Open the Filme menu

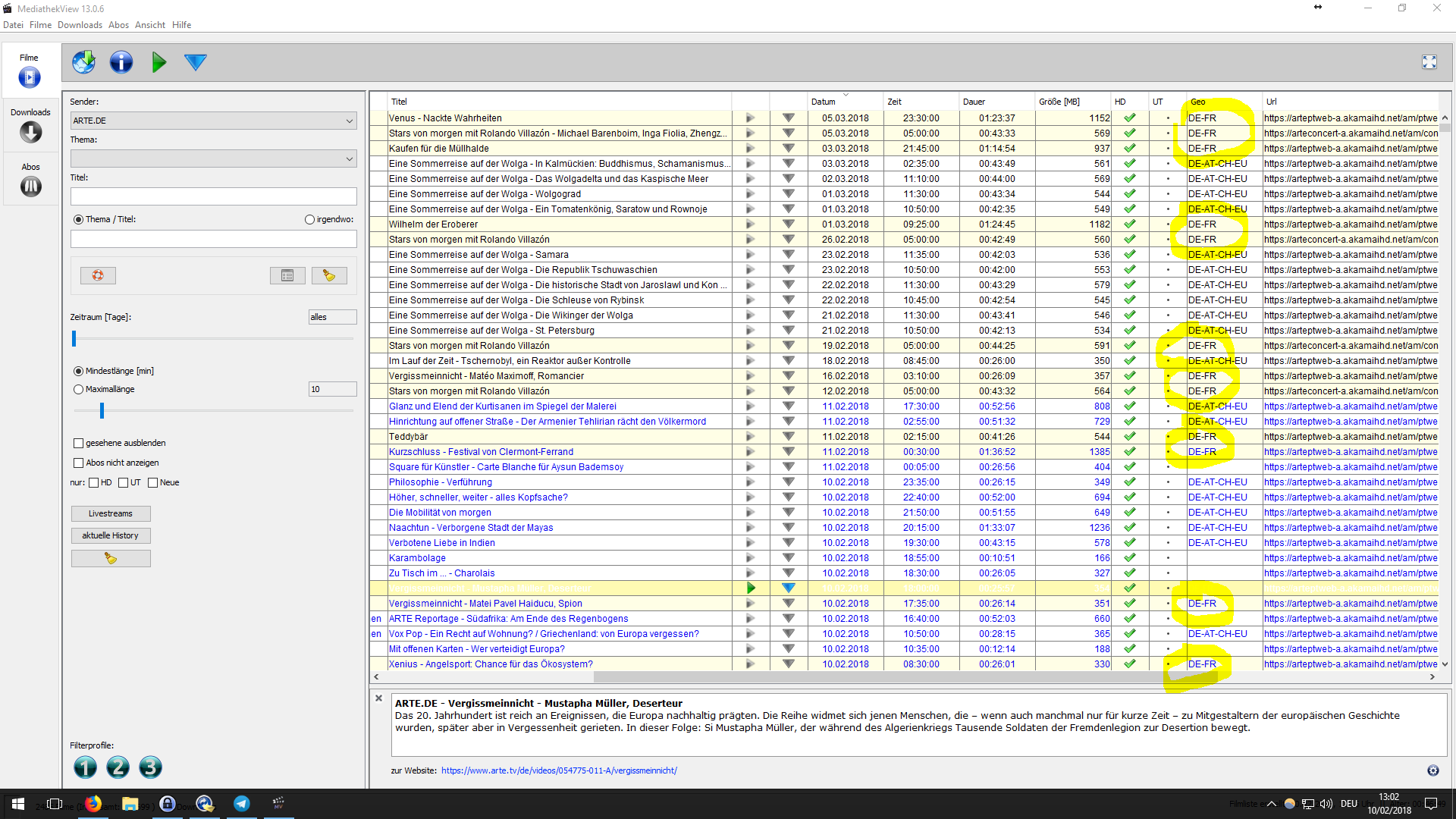tap(40, 25)
